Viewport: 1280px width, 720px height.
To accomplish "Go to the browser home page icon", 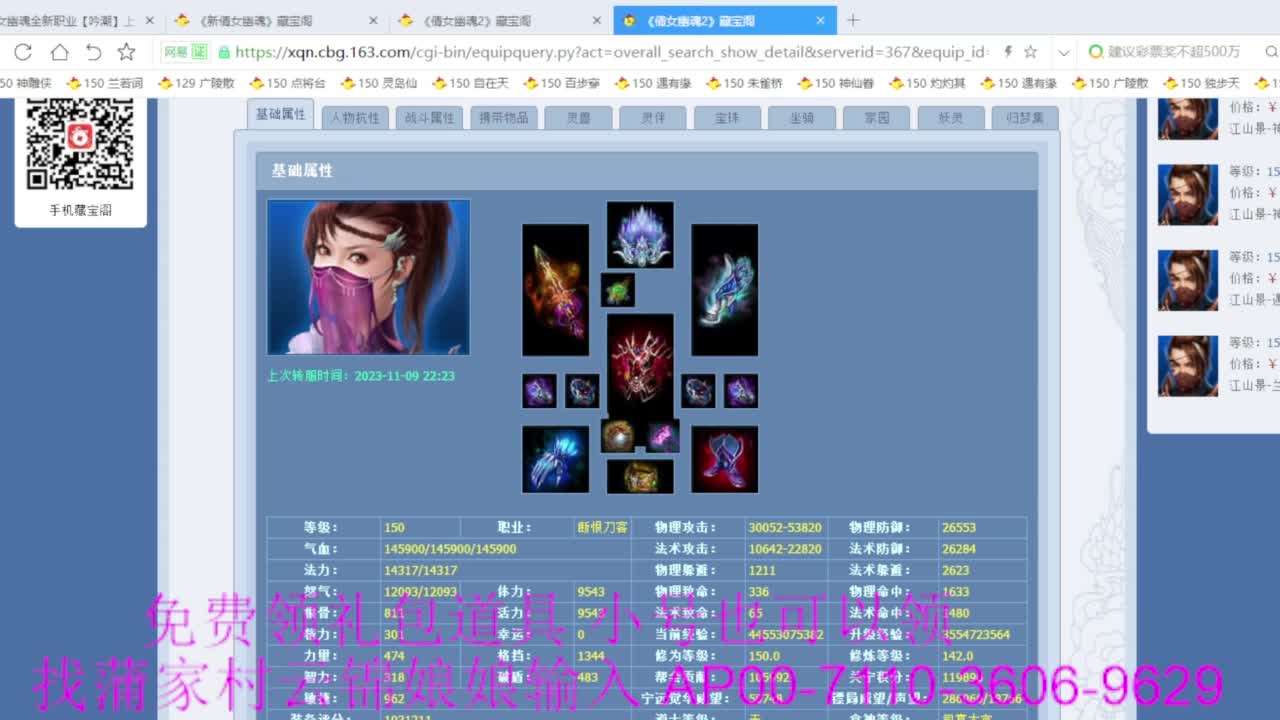I will (59, 52).
